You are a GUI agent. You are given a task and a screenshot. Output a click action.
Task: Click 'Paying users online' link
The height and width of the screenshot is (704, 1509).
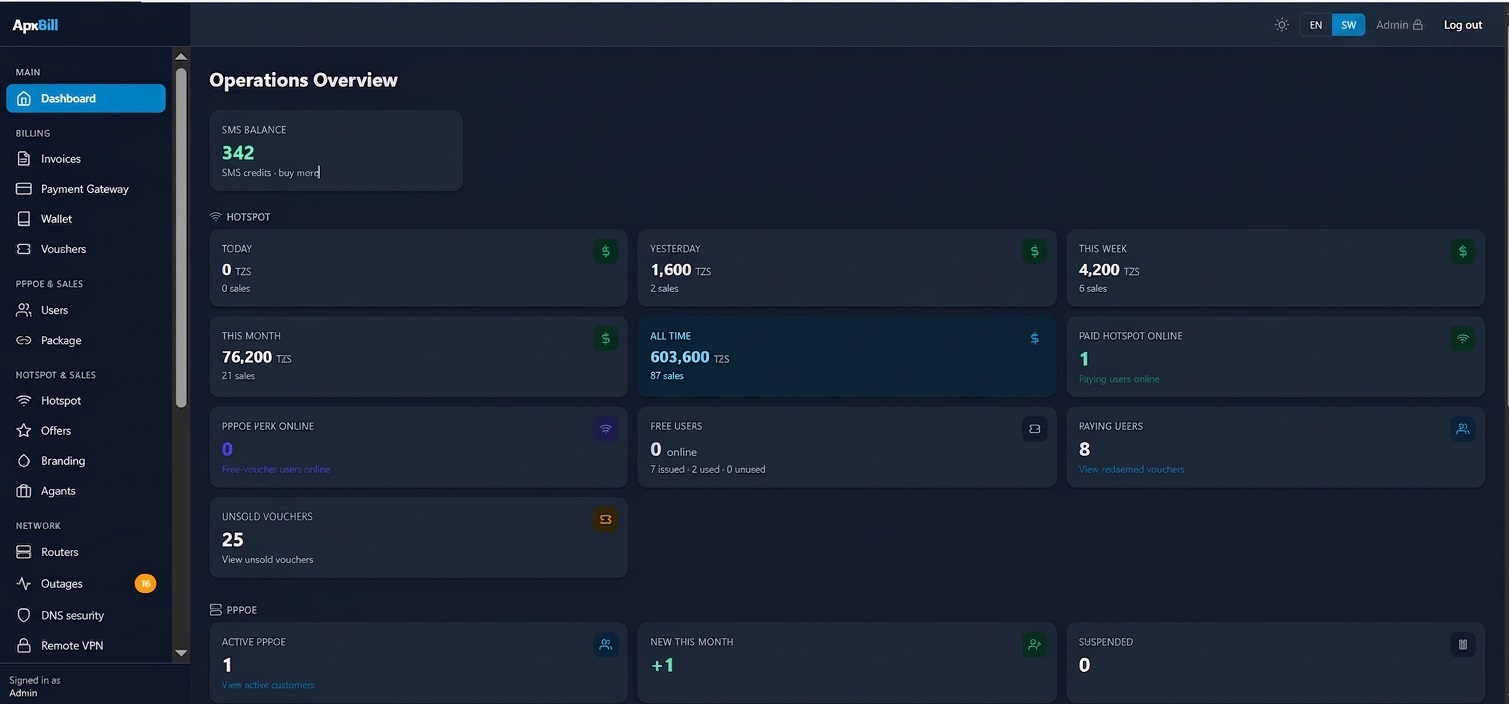coord(1119,379)
